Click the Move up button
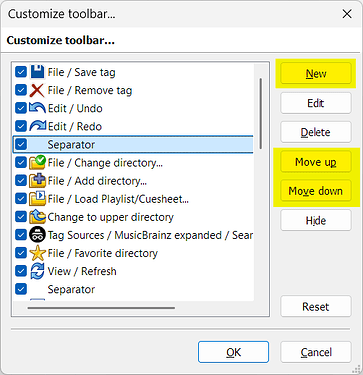The height and width of the screenshot is (375, 363). pyautogui.click(x=316, y=162)
